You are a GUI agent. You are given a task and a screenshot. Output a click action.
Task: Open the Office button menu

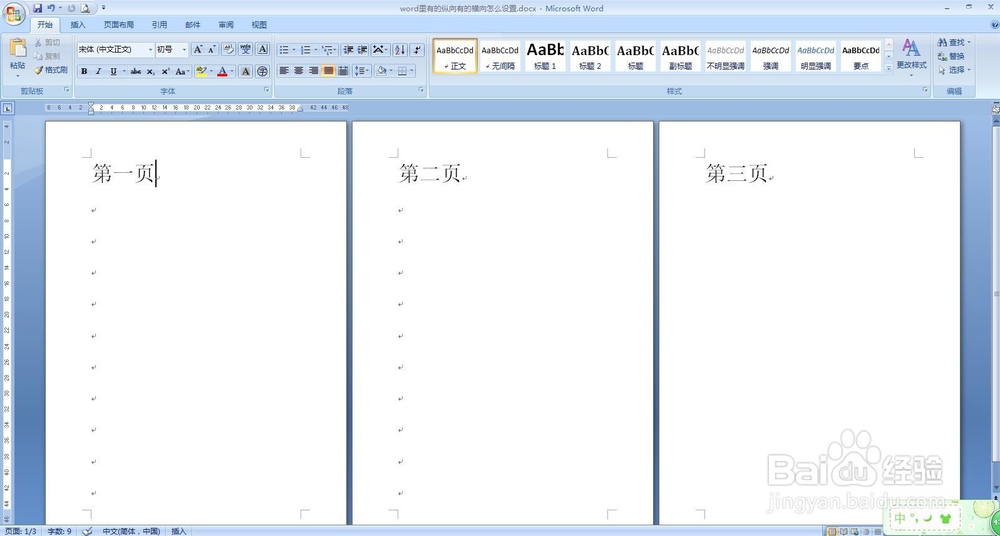point(13,13)
